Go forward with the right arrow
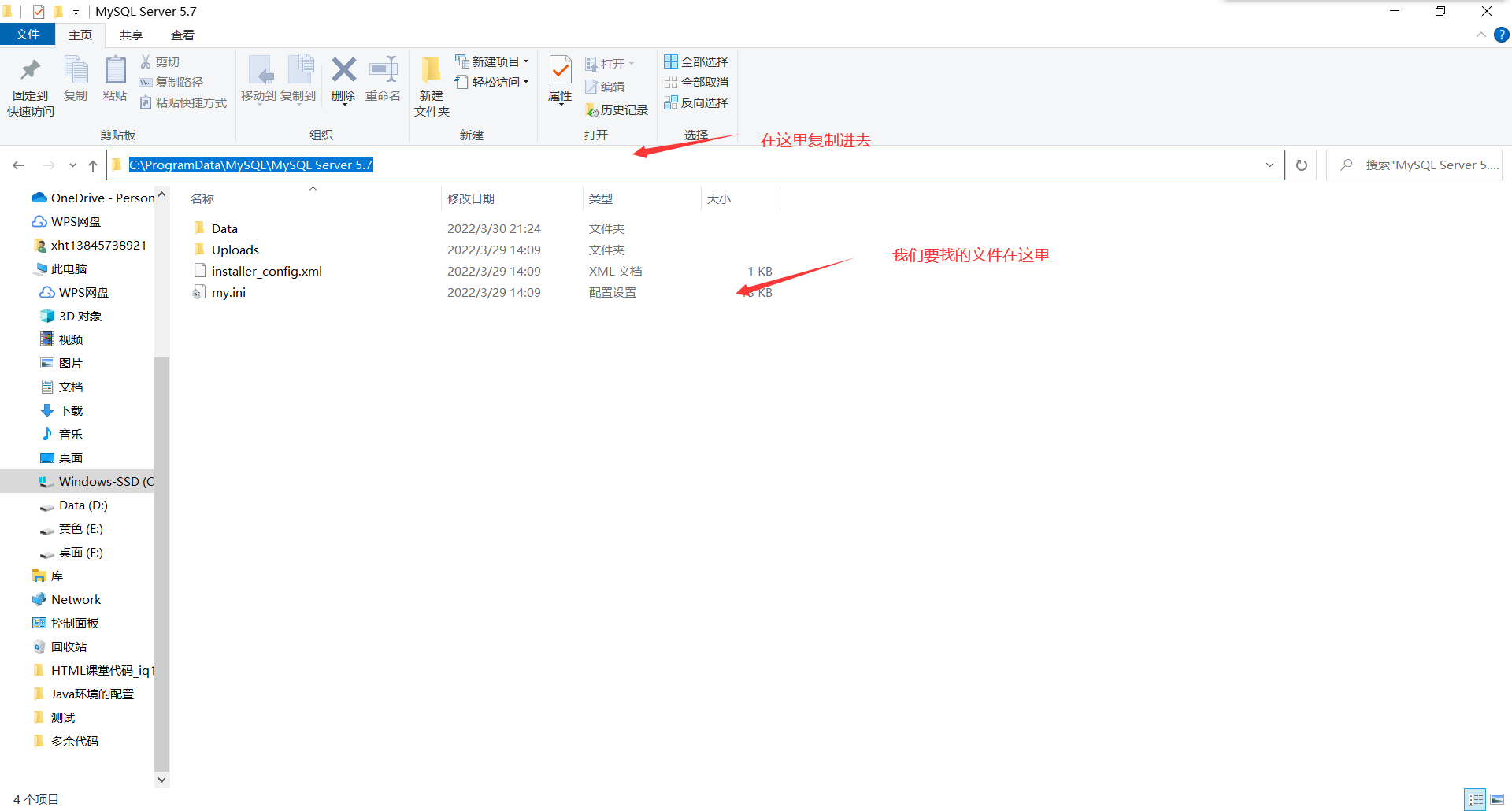This screenshot has width=1512, height=811. pyautogui.click(x=49, y=165)
